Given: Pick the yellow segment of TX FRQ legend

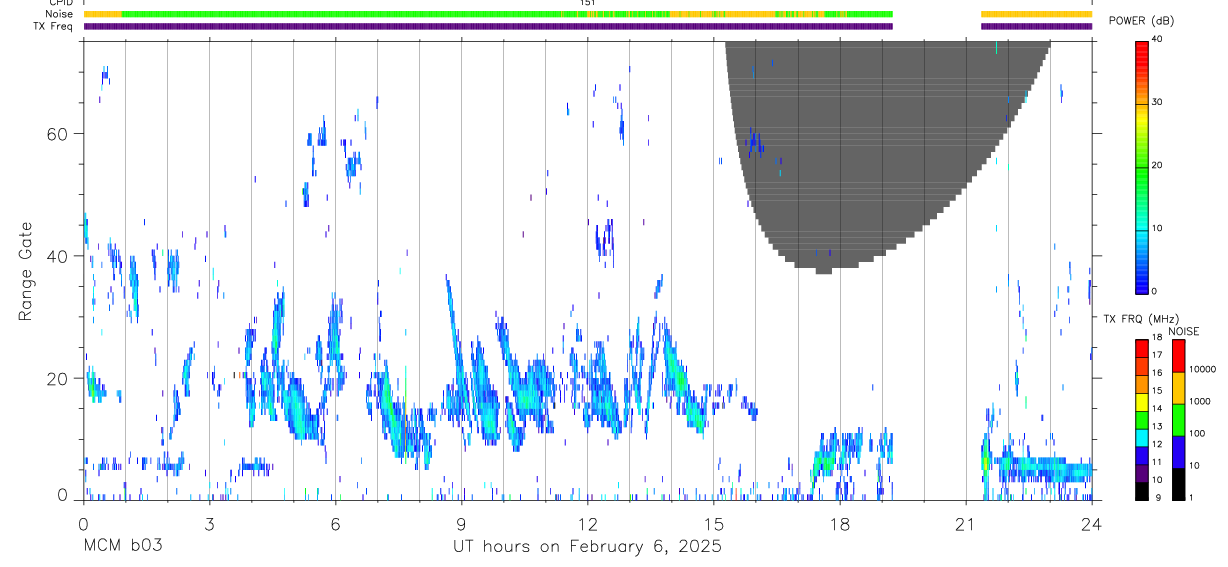Looking at the screenshot, I should tap(1141, 401).
